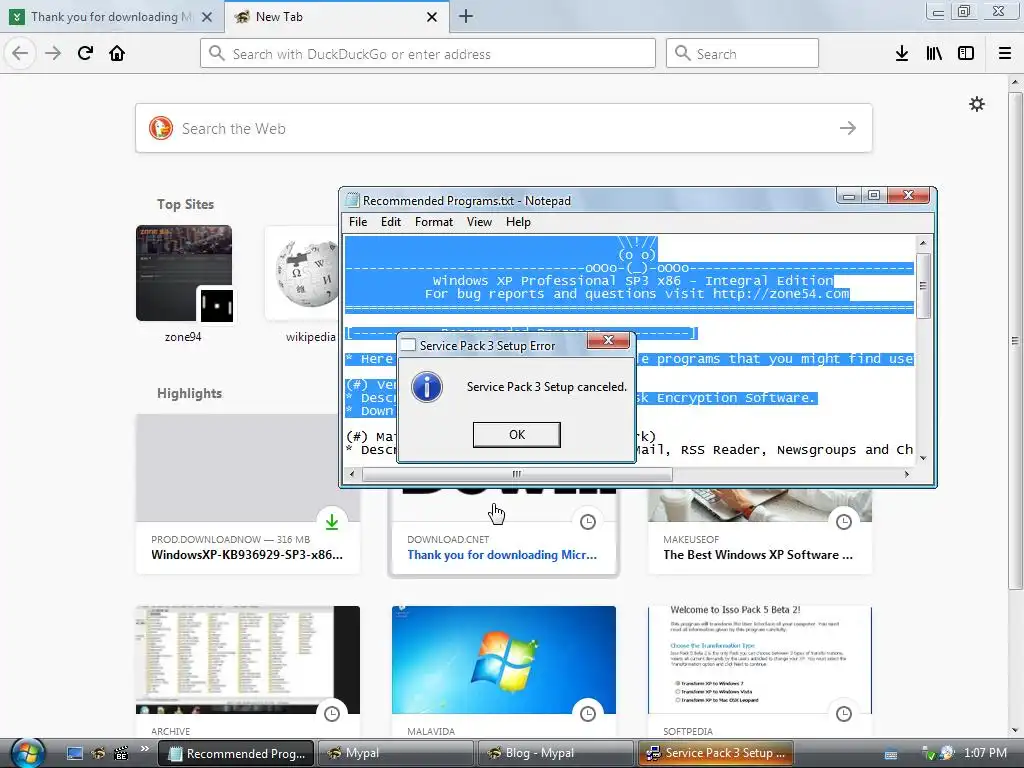This screenshot has height=768, width=1024.
Task: Open the wikipedia top site tile
Action: click(x=302, y=274)
